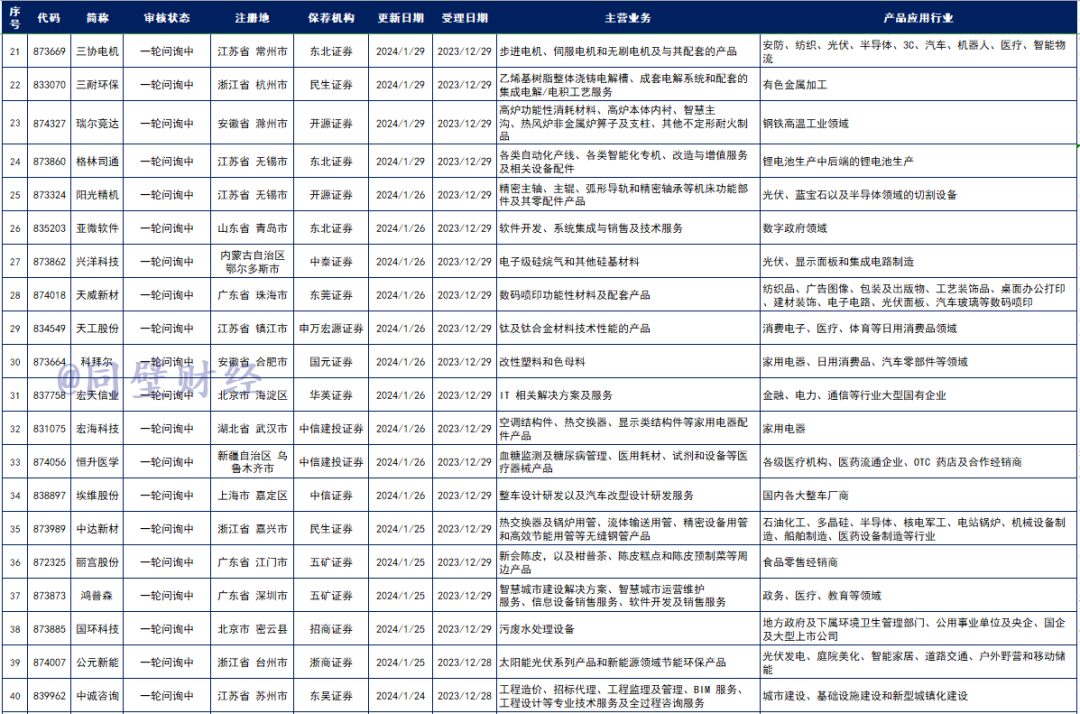
Task: Click the 审核状态 column header
Action: tap(167, 18)
